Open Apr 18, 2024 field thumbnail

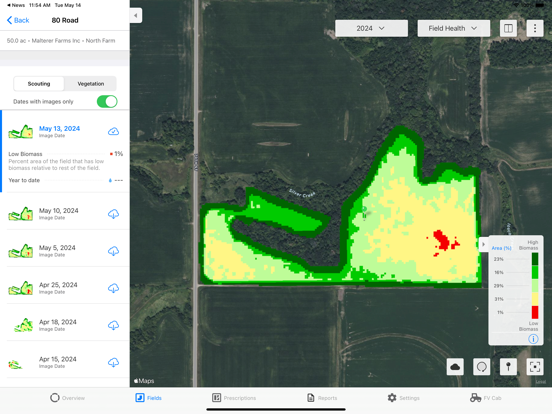(x=23, y=325)
